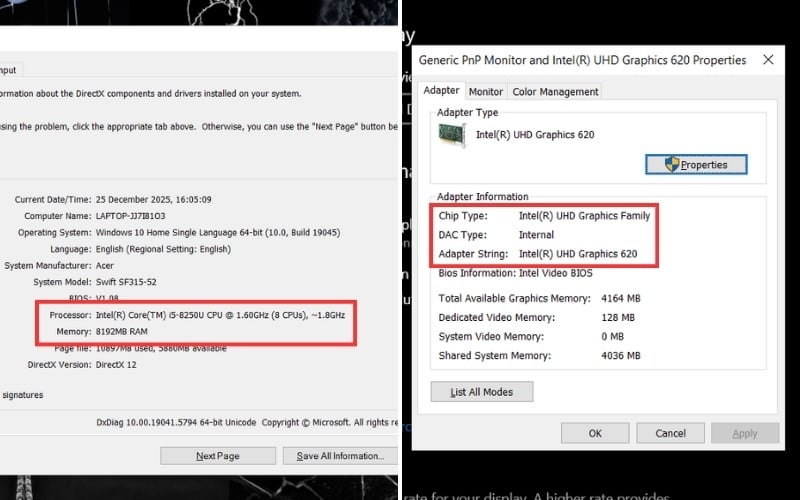800x500 pixels.
Task: Open the Color Management tab
Action: [555, 92]
